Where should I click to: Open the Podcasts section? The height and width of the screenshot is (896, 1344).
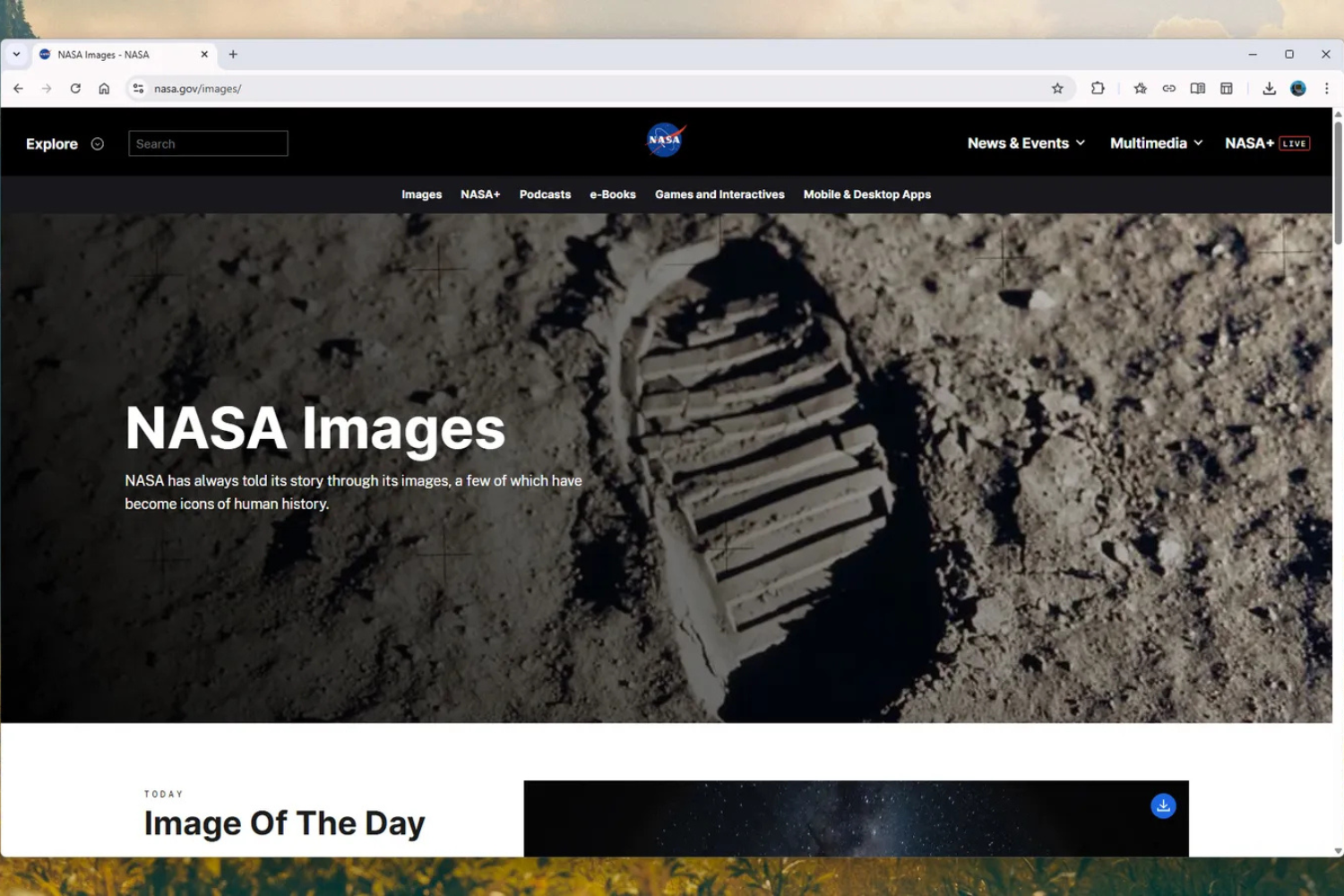pos(545,194)
